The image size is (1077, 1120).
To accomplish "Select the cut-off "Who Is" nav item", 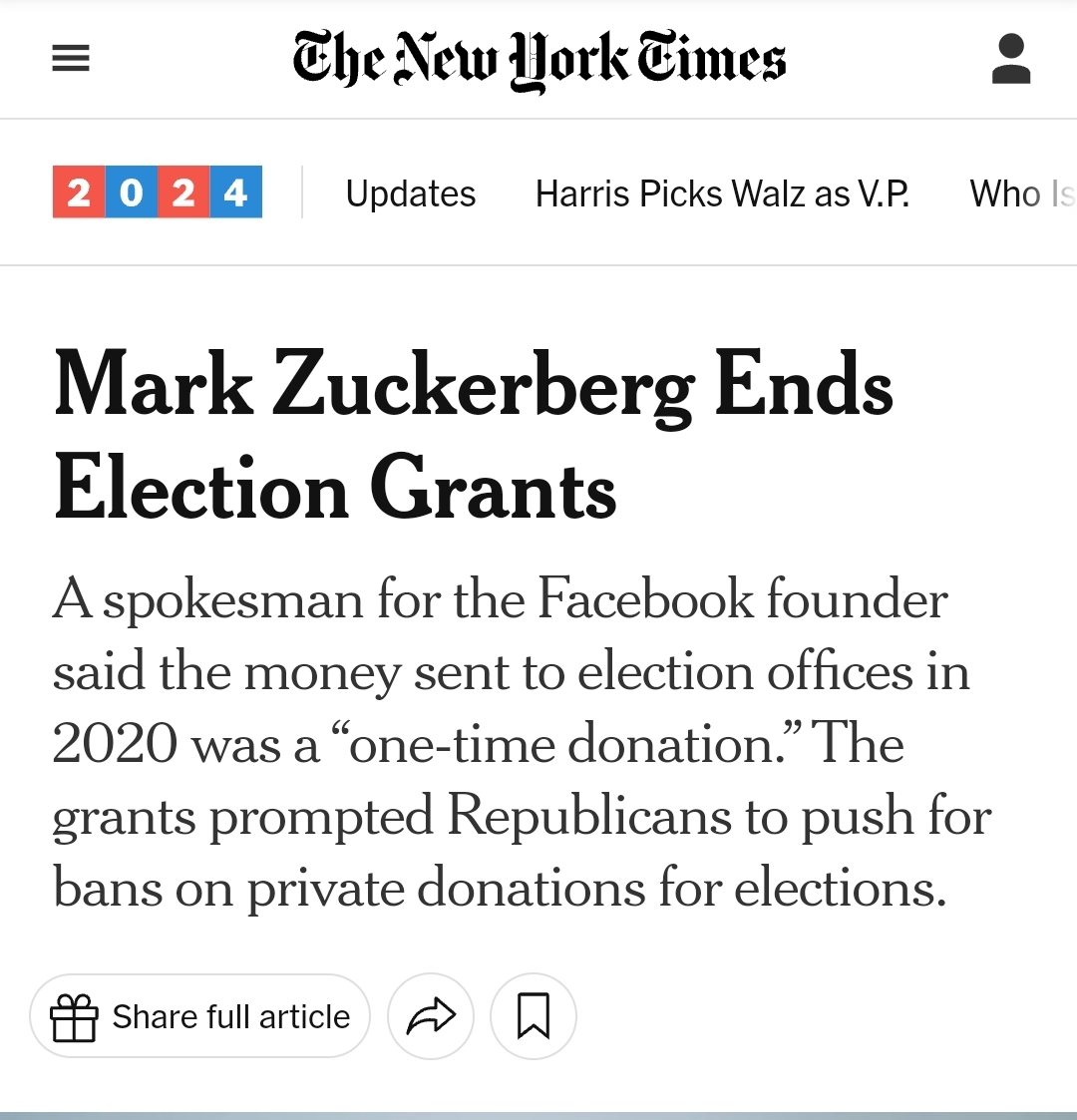I will point(1021,193).
